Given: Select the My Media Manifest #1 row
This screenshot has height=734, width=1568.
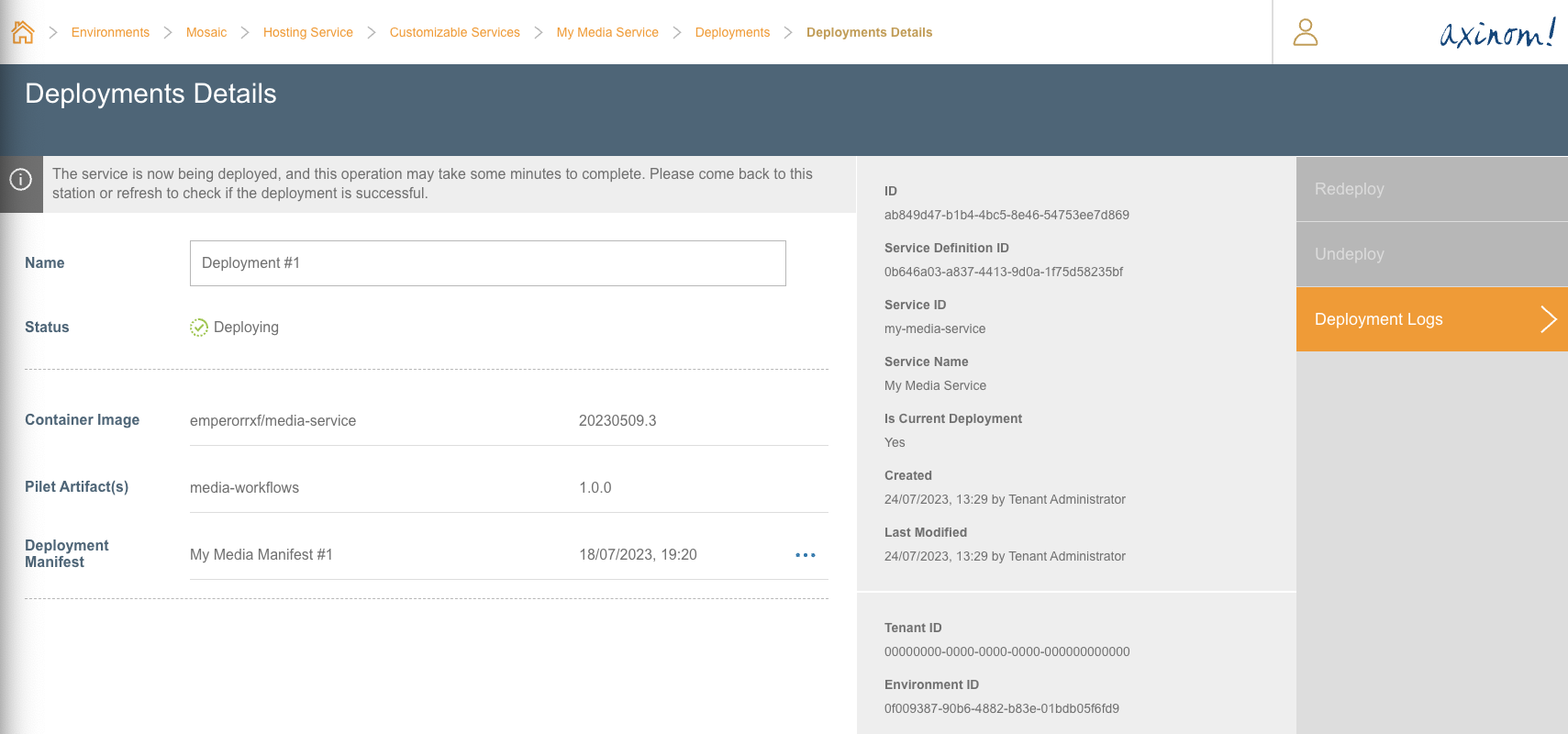Looking at the screenshot, I should pyautogui.click(x=261, y=555).
